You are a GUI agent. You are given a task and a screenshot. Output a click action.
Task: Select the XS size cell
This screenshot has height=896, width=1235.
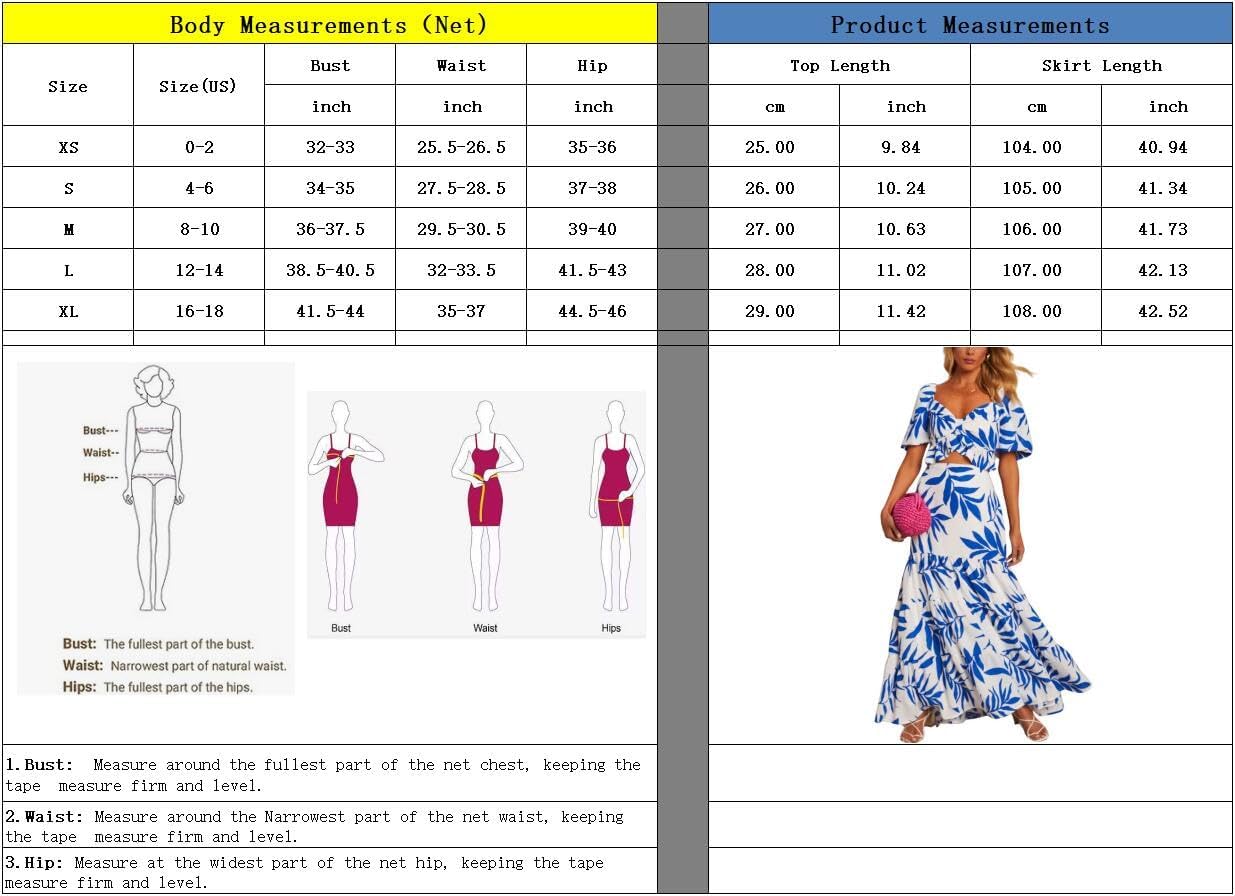coord(68,147)
